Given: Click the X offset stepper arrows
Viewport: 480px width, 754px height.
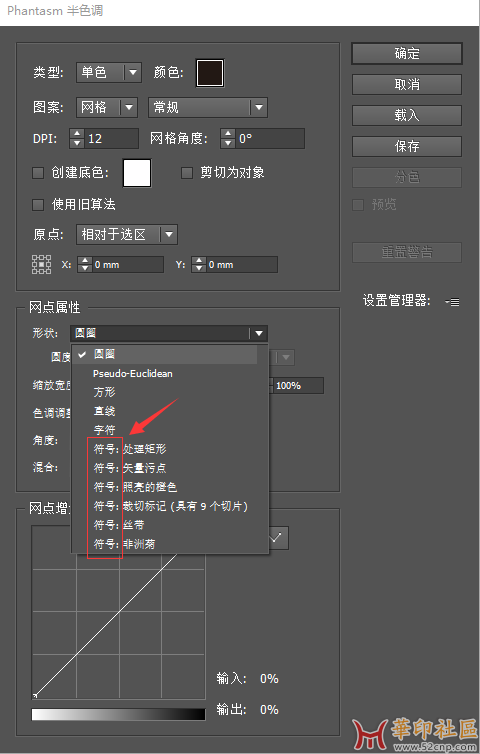Looking at the screenshot, I should (85, 264).
